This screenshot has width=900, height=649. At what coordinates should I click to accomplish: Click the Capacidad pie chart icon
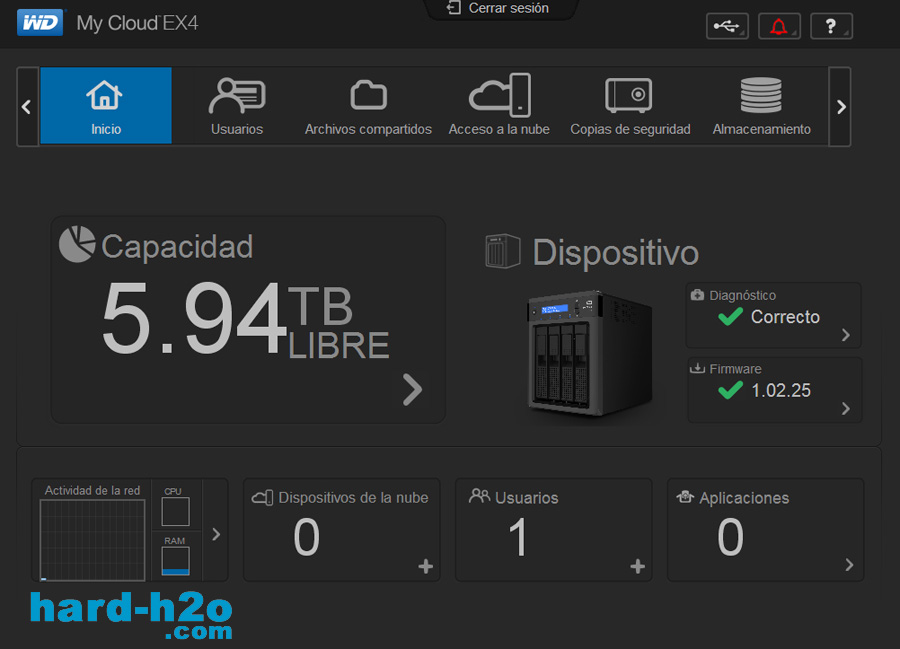tap(77, 244)
